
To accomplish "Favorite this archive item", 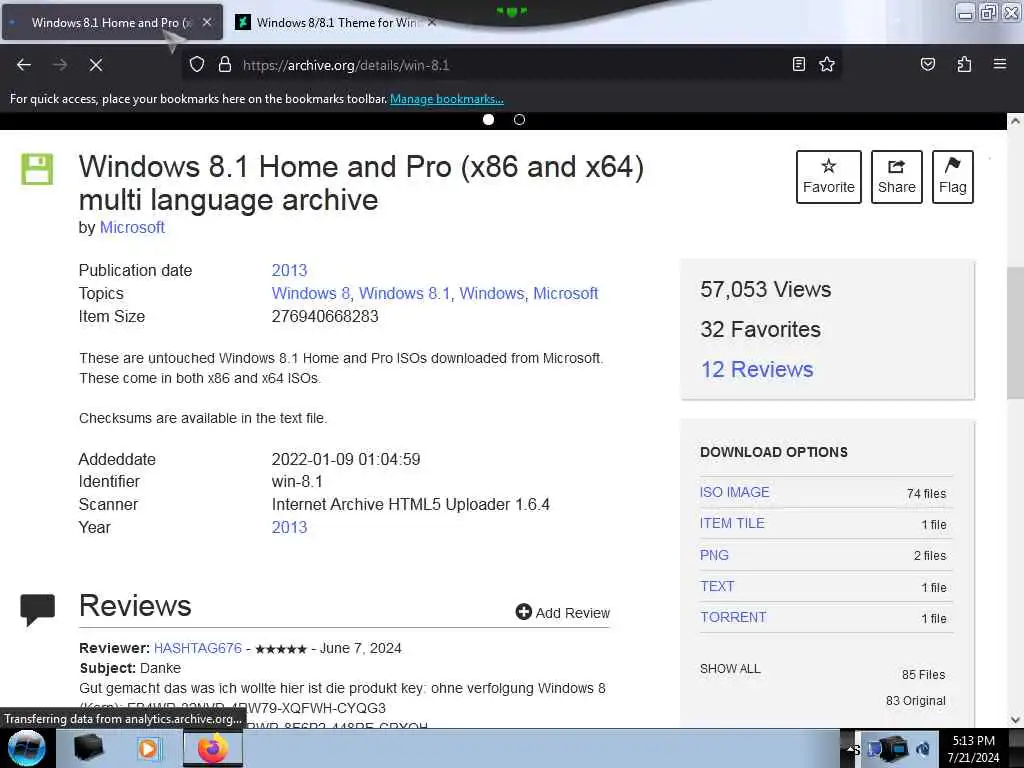I will tap(828, 177).
